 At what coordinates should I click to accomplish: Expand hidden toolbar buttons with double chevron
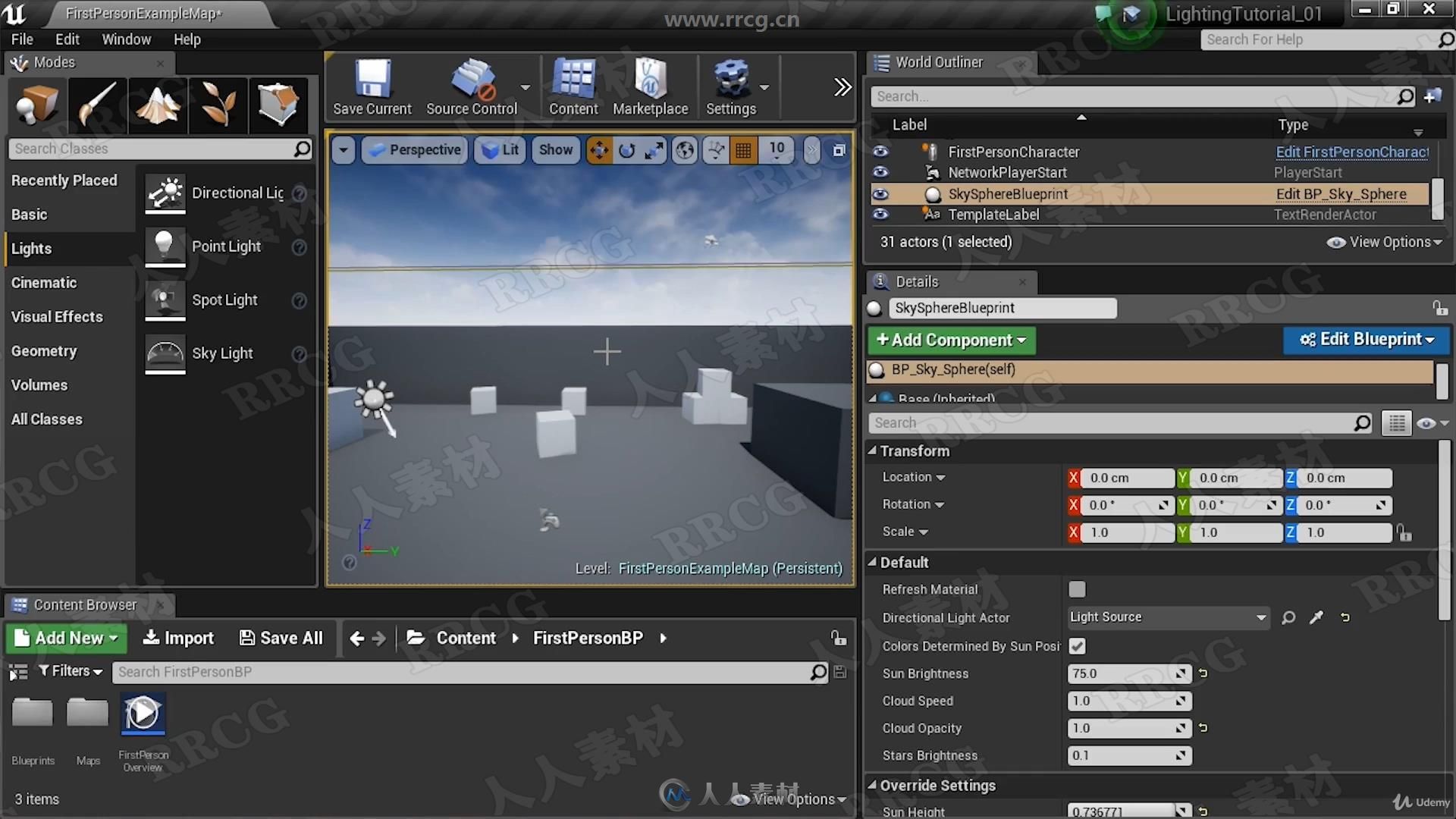coord(842,87)
